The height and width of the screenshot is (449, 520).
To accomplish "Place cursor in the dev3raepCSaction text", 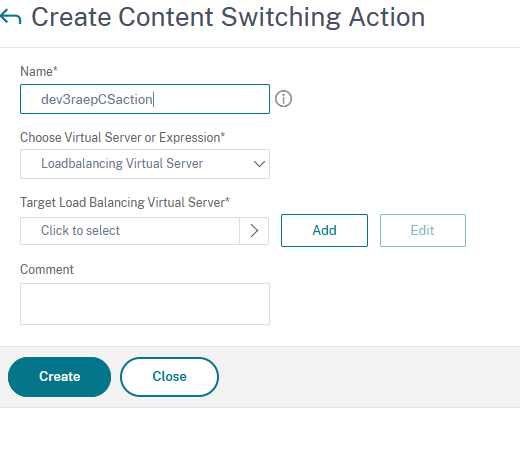I will tap(97, 99).
